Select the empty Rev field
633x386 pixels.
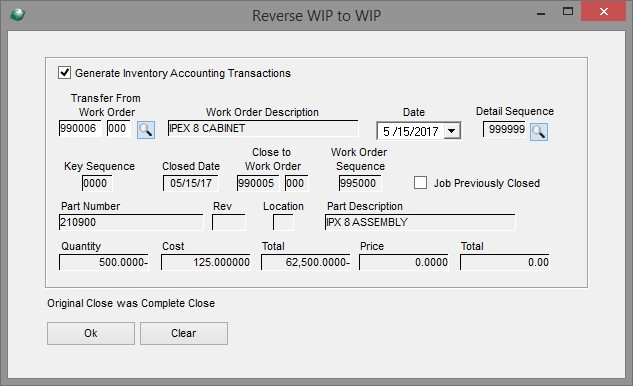click(x=228, y=222)
